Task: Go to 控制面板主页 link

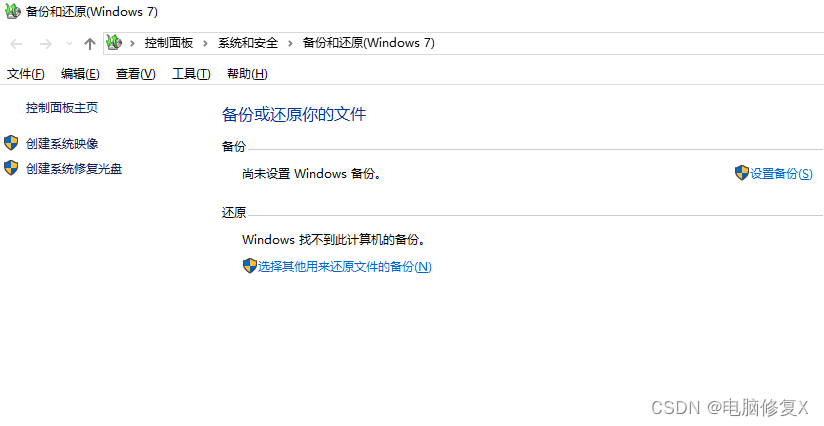Action: click(x=62, y=108)
